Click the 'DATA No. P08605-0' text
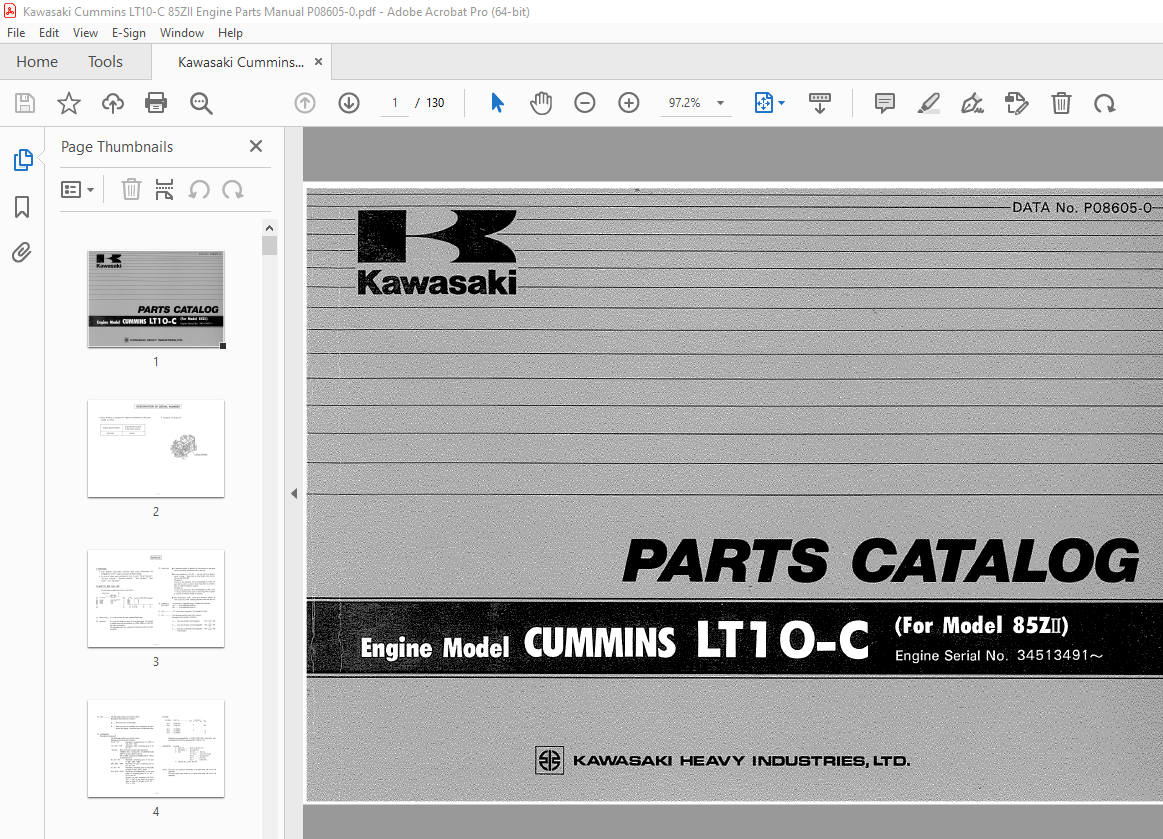Image resolution: width=1163 pixels, height=839 pixels. click(1082, 208)
